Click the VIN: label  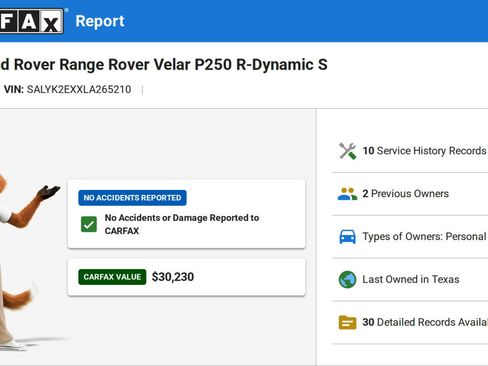coord(14,89)
